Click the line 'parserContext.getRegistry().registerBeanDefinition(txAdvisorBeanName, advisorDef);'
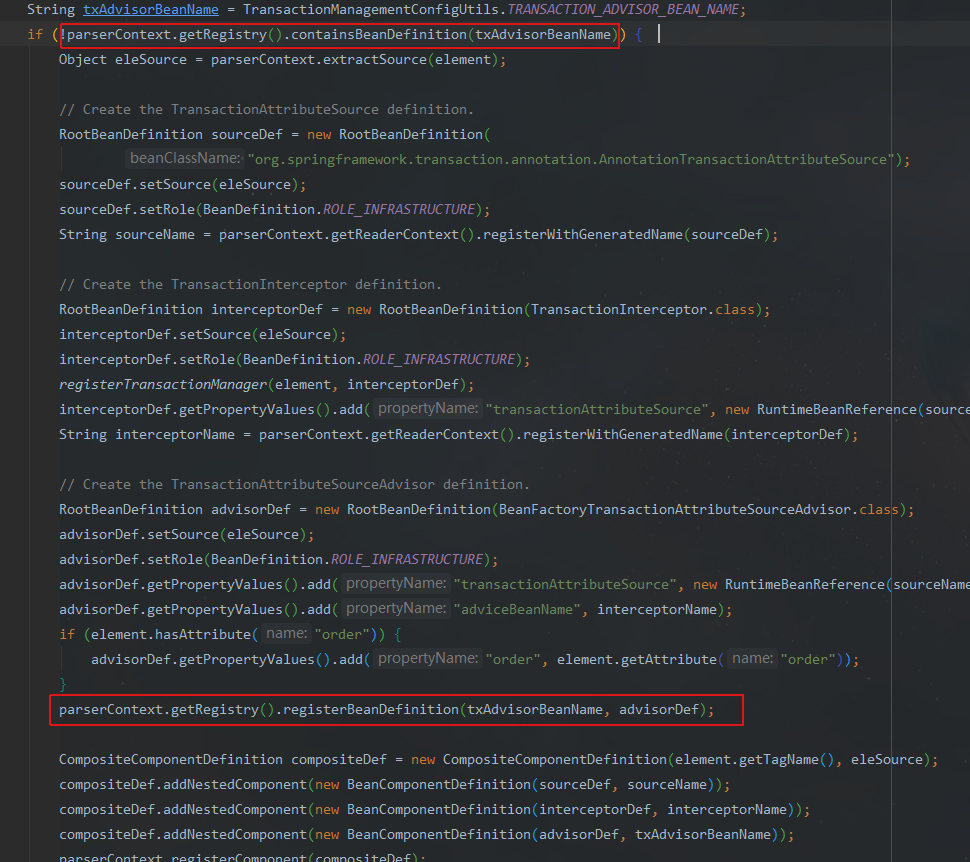 (x=387, y=710)
